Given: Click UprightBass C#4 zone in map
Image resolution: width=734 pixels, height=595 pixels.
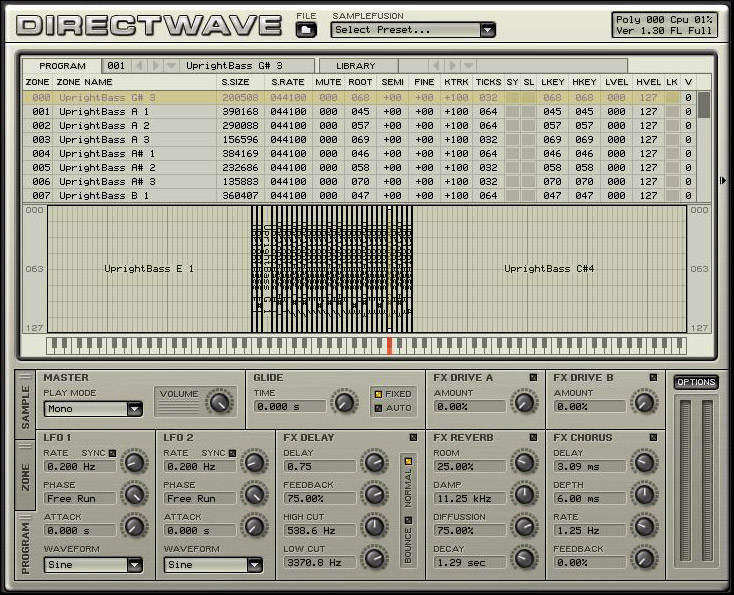Looking at the screenshot, I should (549, 269).
